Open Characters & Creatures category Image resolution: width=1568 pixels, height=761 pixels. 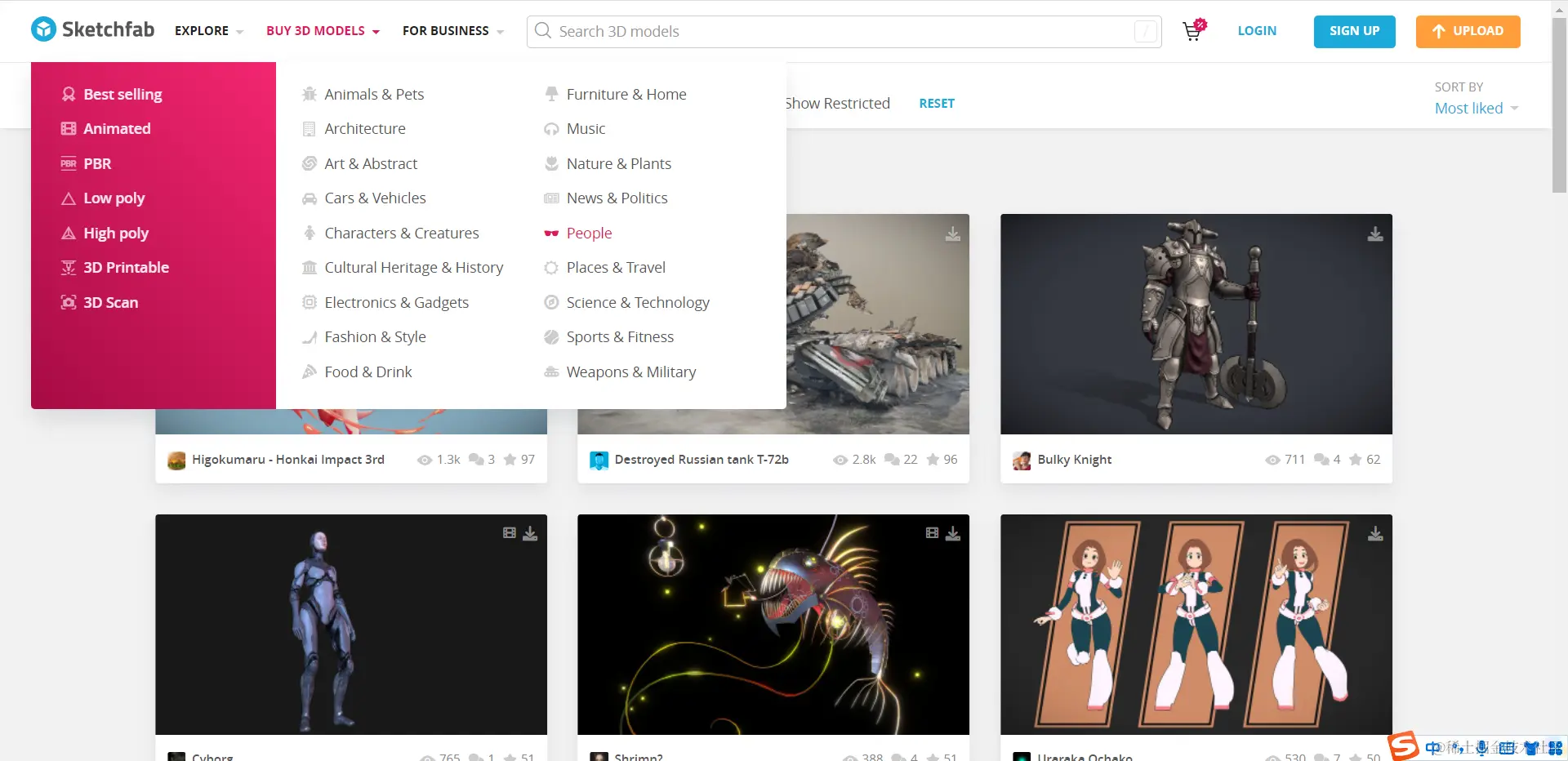pyautogui.click(x=402, y=233)
